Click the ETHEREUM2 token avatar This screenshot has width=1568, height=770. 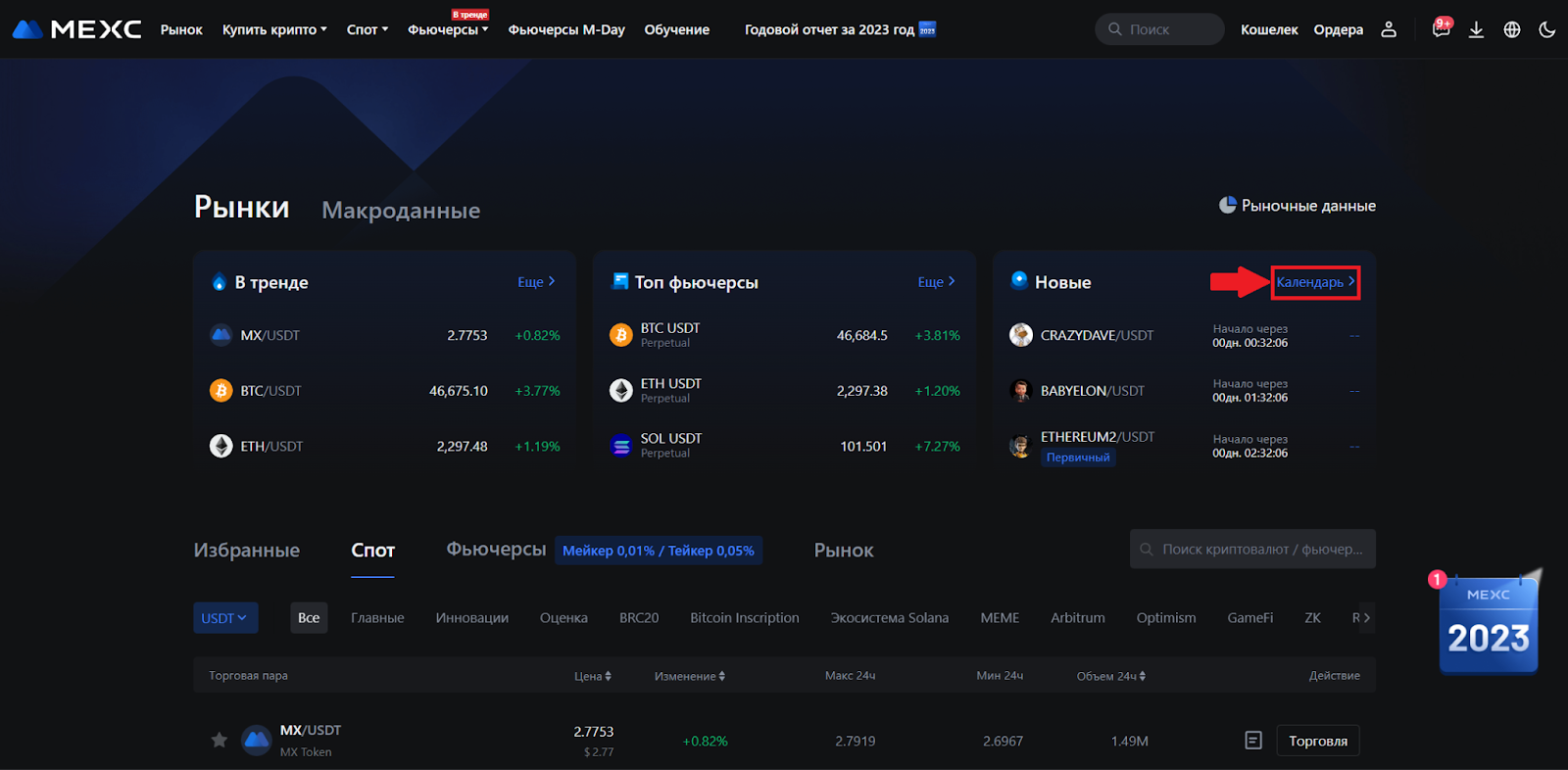click(x=1021, y=446)
